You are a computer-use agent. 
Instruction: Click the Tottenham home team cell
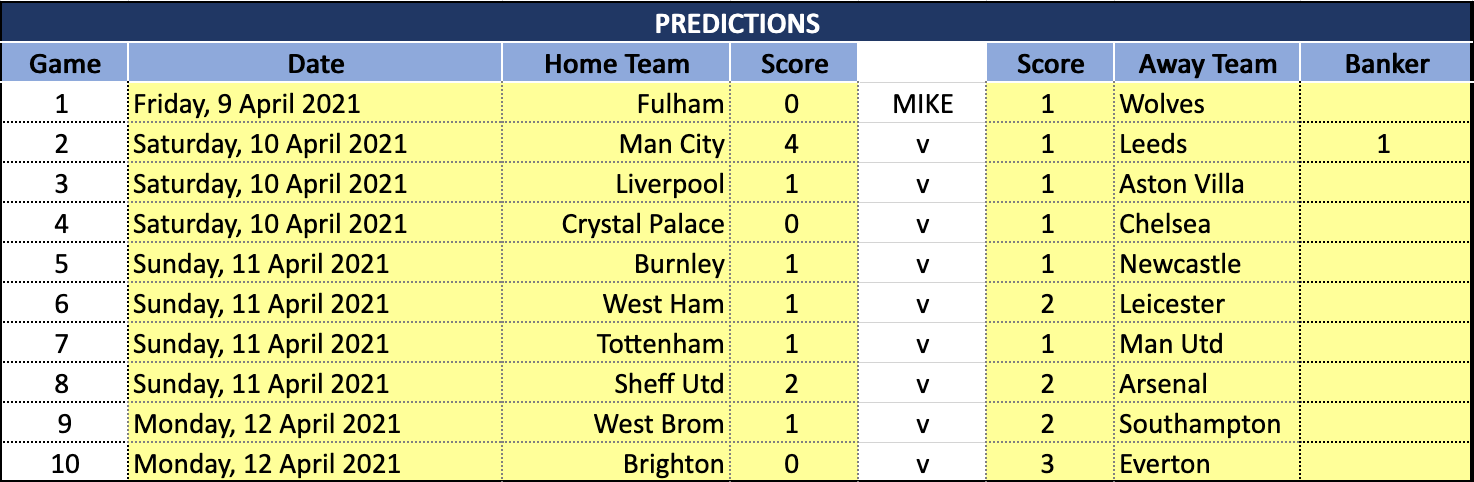(x=616, y=344)
